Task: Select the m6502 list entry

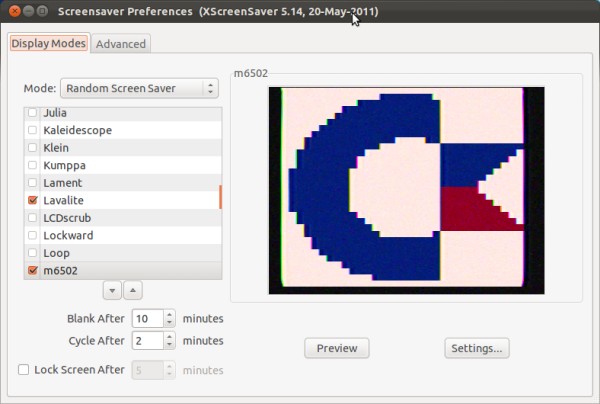Action: point(122,270)
